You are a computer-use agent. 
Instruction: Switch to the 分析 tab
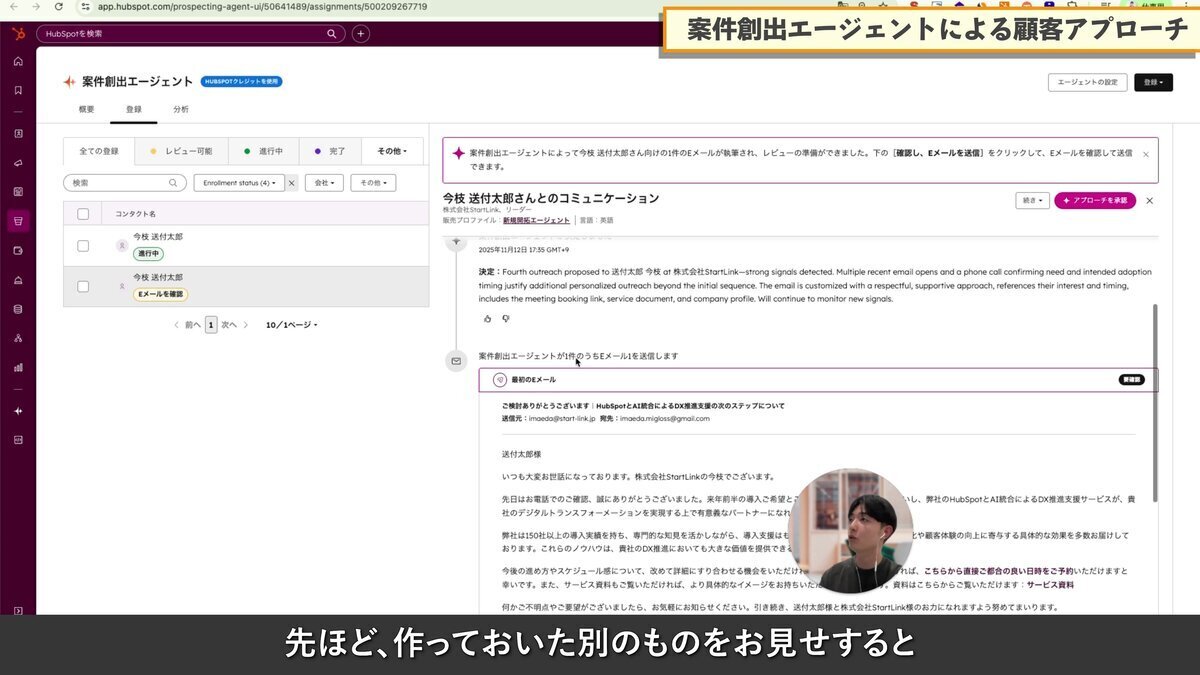click(180, 109)
